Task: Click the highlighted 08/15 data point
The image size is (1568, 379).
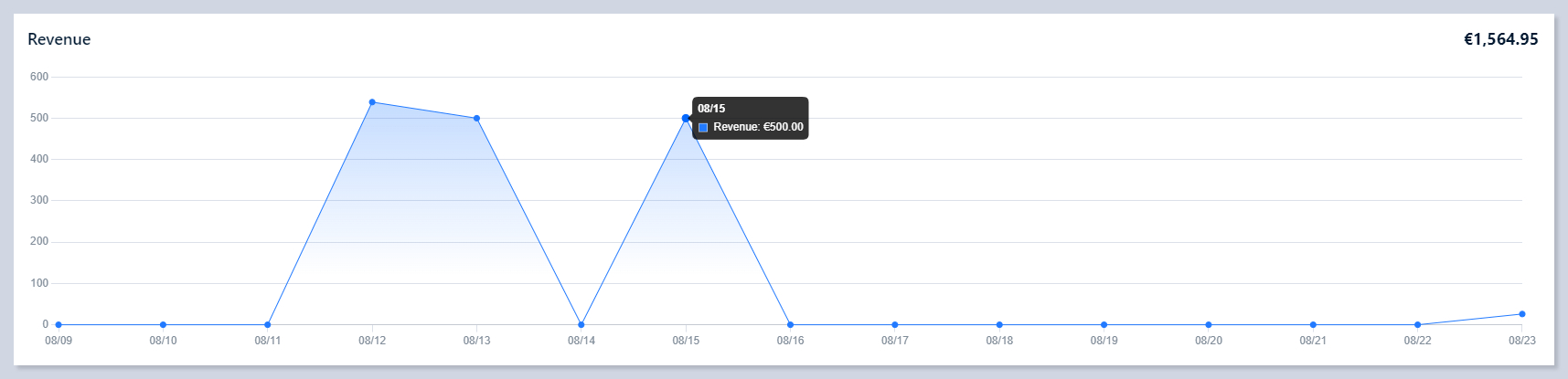Action: (686, 119)
